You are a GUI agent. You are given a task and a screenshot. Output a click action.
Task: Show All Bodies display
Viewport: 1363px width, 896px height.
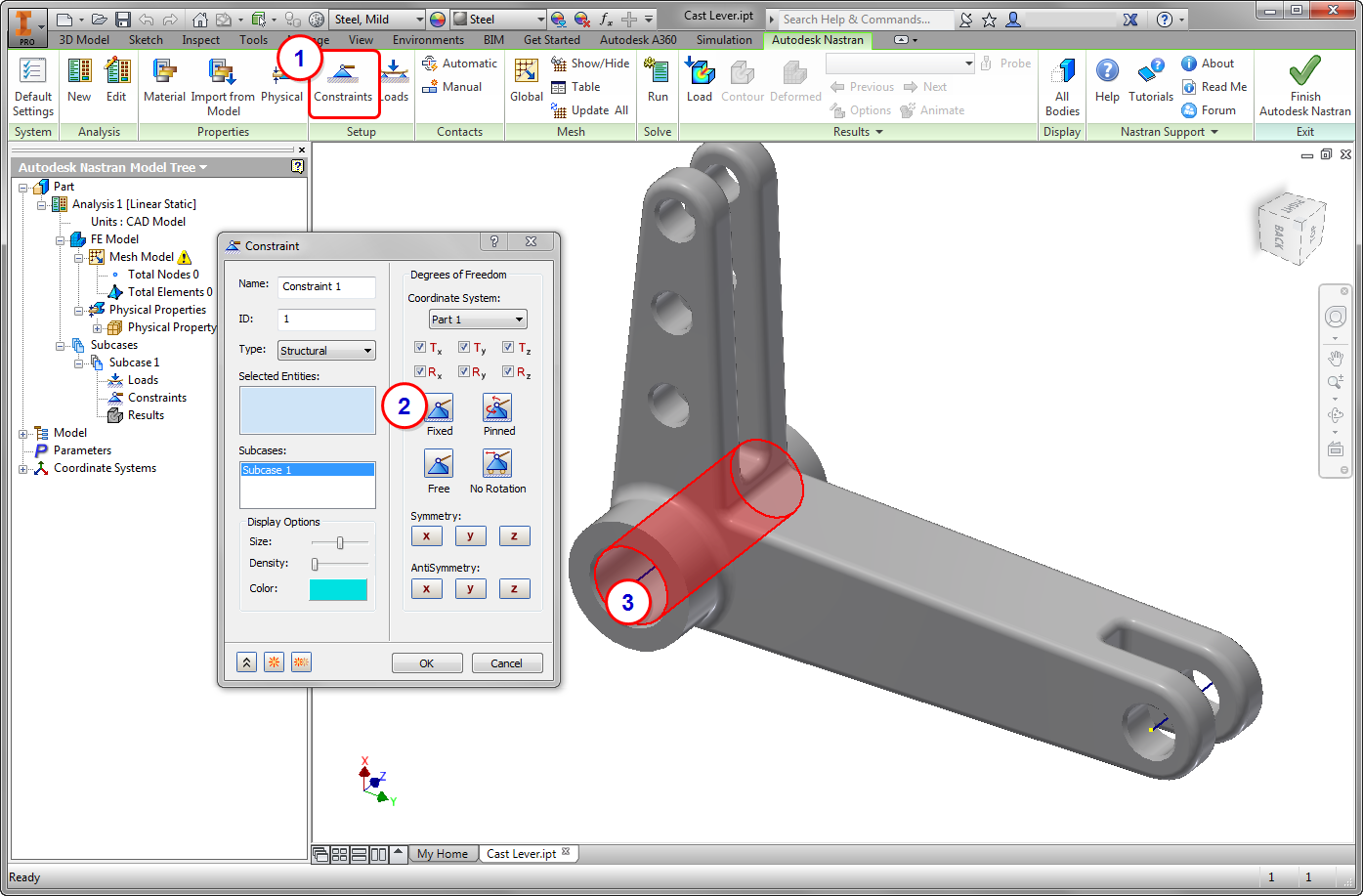click(1062, 86)
